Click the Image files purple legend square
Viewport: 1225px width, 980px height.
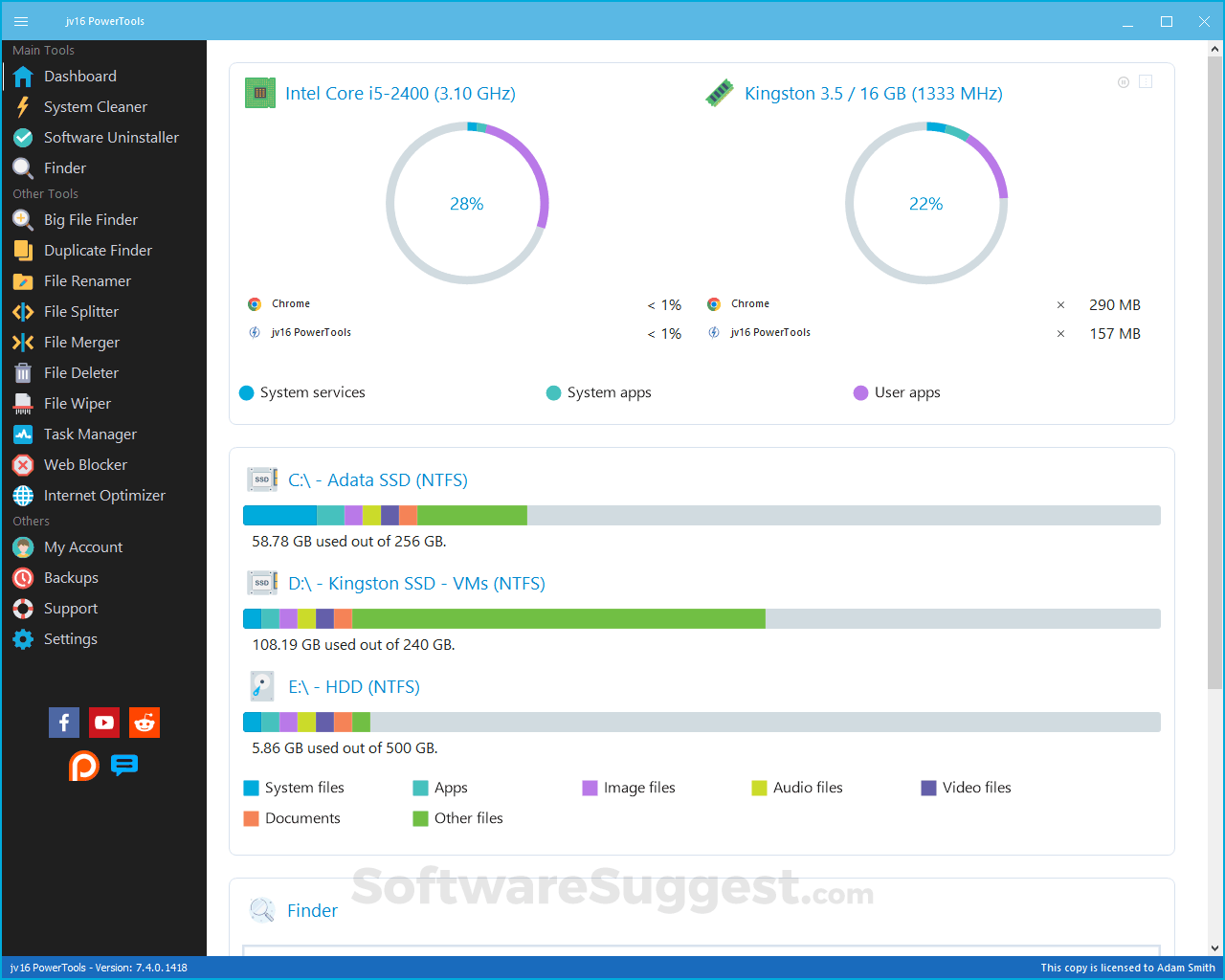pyautogui.click(x=590, y=788)
